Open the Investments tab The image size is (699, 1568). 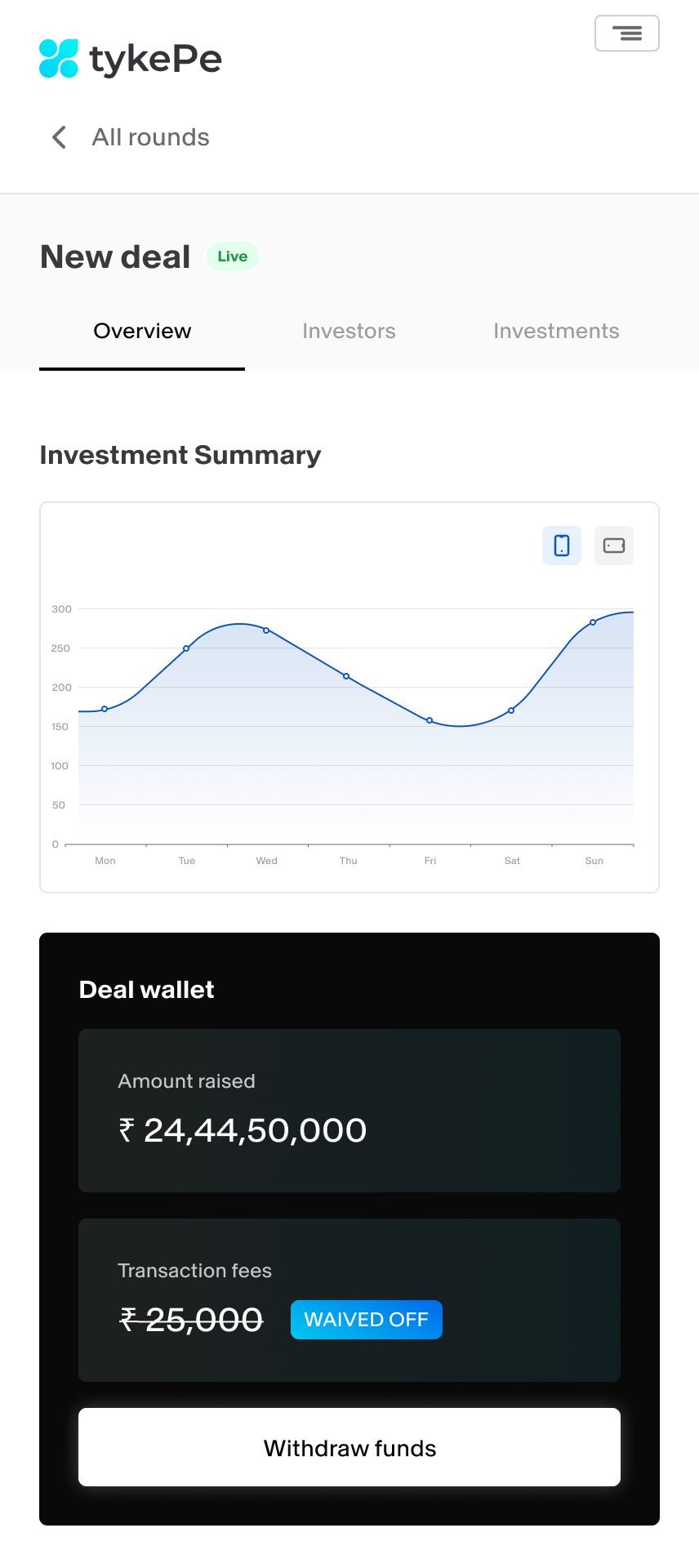[556, 331]
